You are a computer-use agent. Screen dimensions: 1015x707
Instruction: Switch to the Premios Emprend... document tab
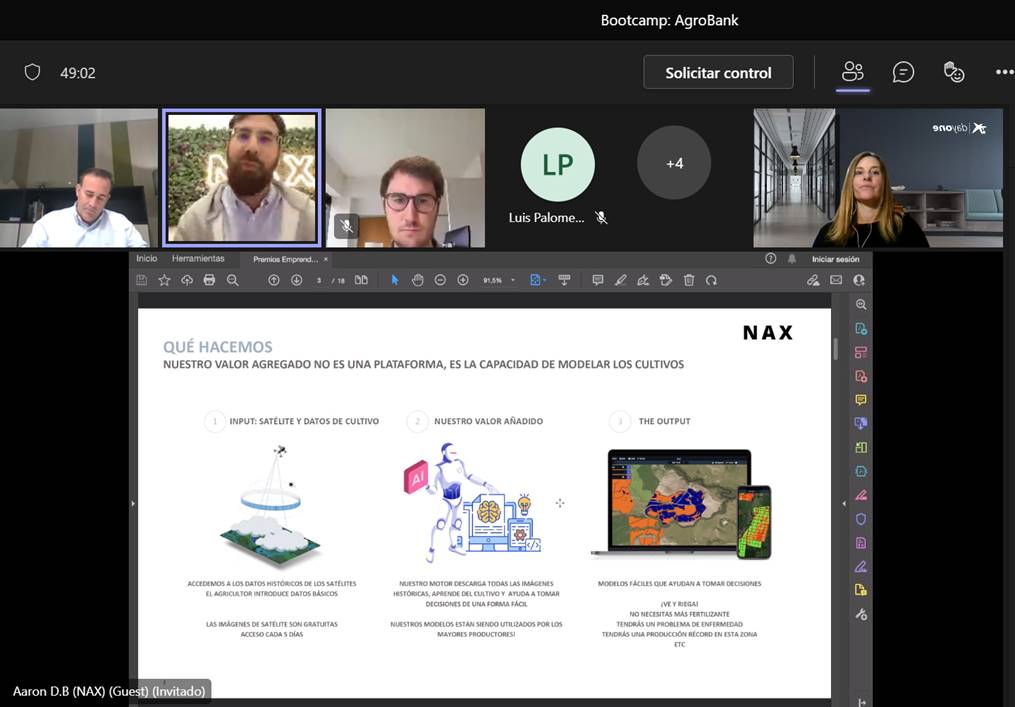[x=285, y=259]
